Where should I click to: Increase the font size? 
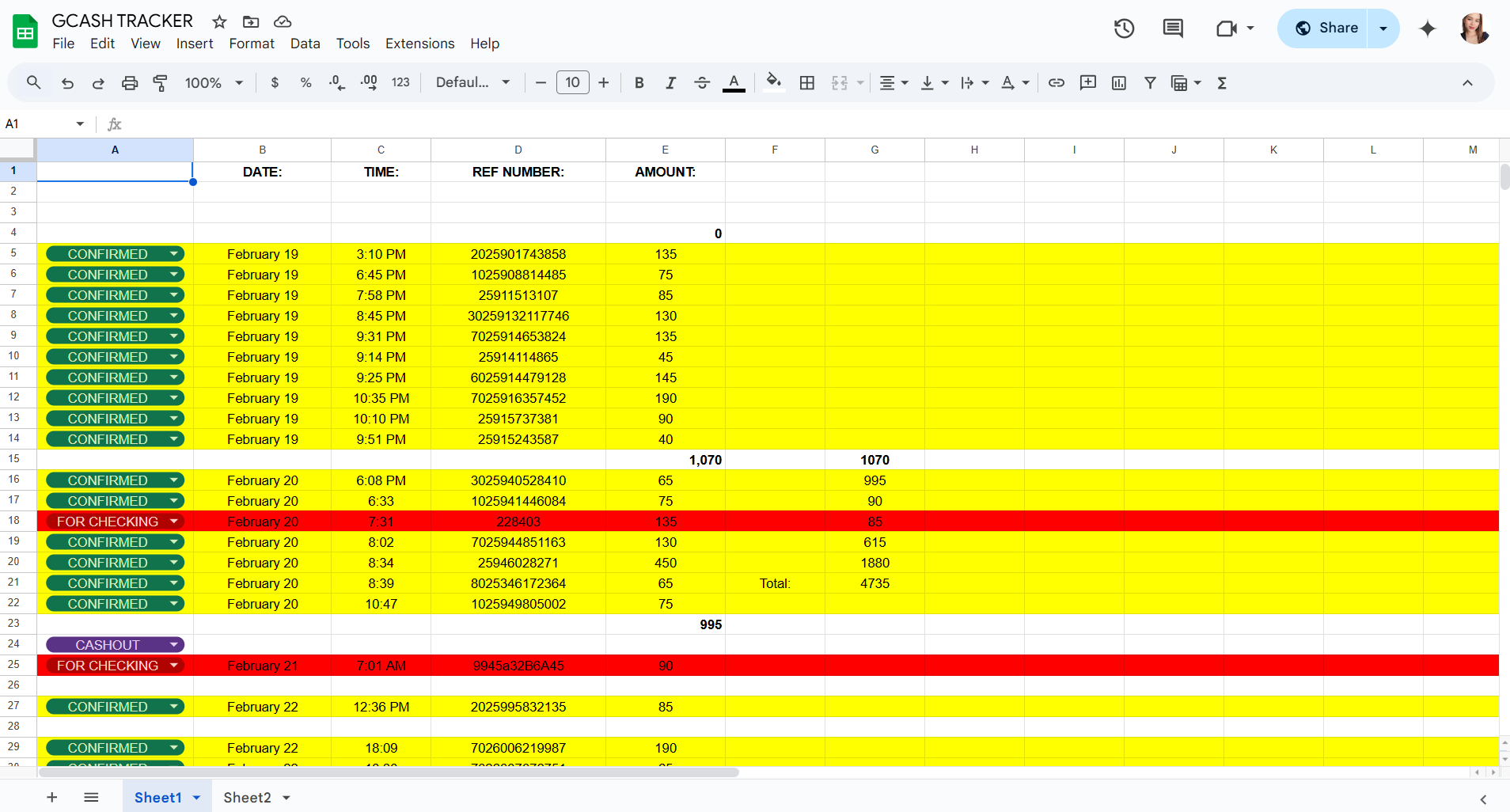tap(604, 82)
